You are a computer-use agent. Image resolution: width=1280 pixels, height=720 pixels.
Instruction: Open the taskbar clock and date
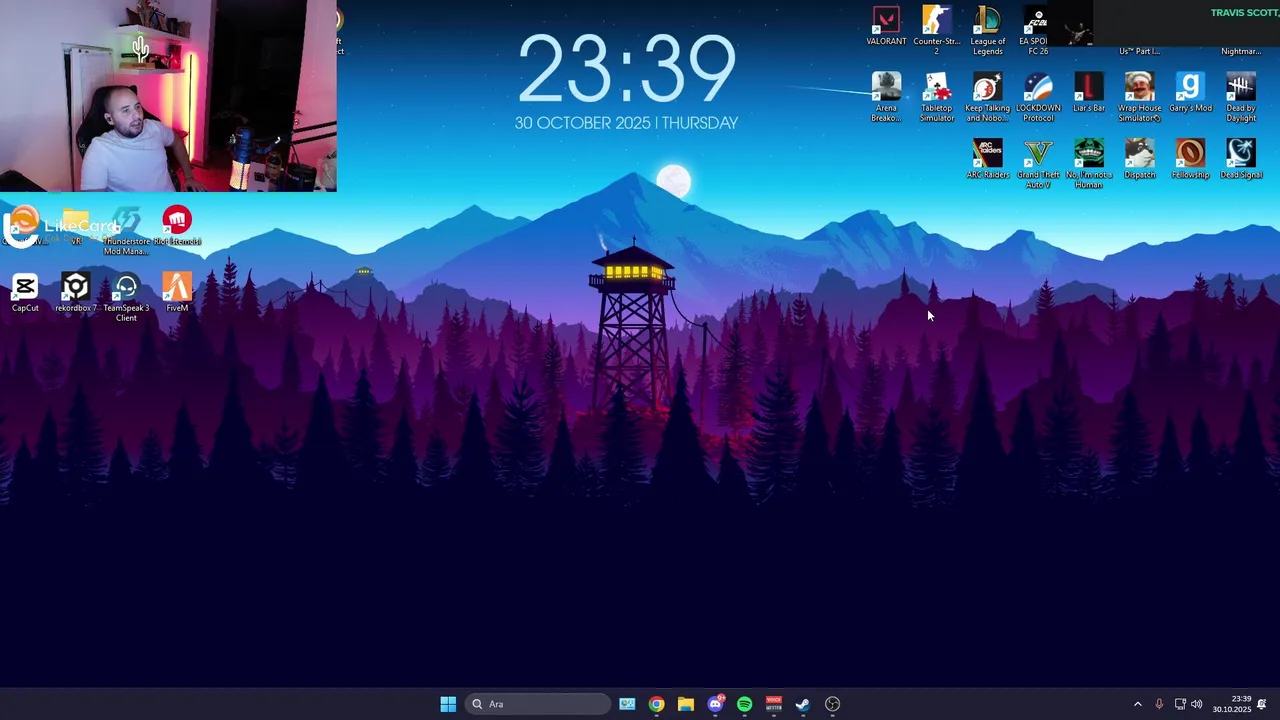(1232, 704)
